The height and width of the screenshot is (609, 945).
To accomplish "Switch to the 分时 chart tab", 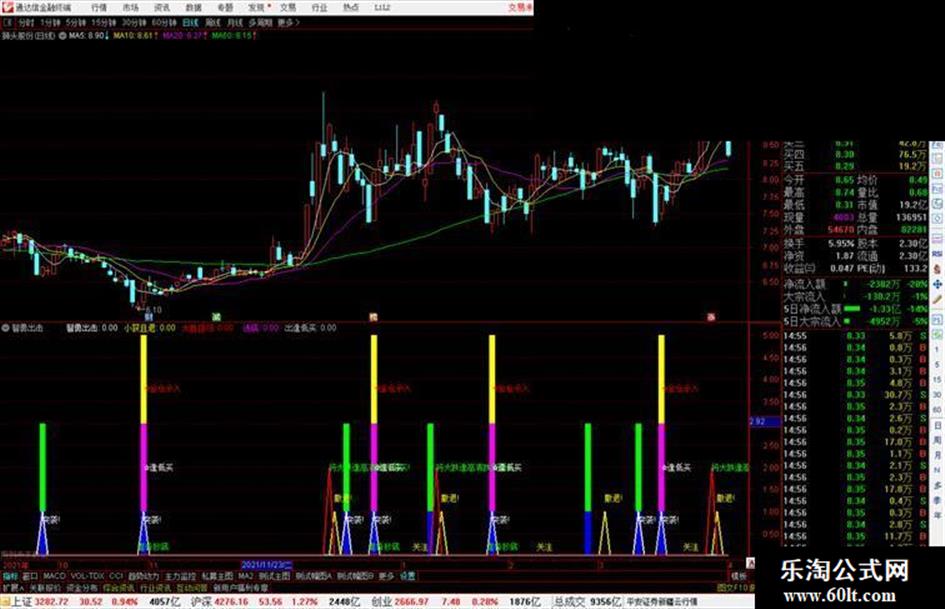I will 26,23.
